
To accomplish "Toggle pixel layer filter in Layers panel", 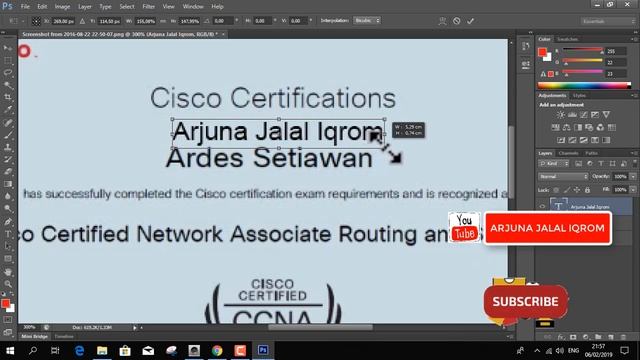I will point(578,164).
